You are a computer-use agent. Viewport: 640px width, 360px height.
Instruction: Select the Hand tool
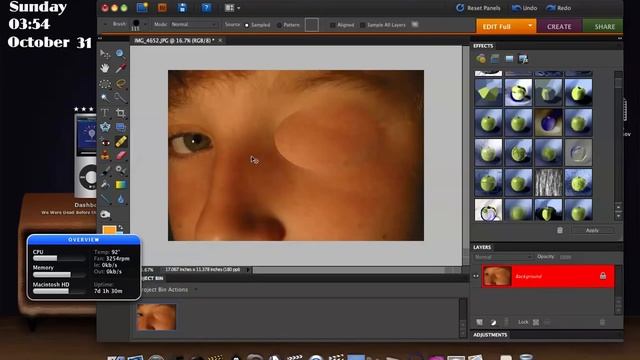point(105,68)
